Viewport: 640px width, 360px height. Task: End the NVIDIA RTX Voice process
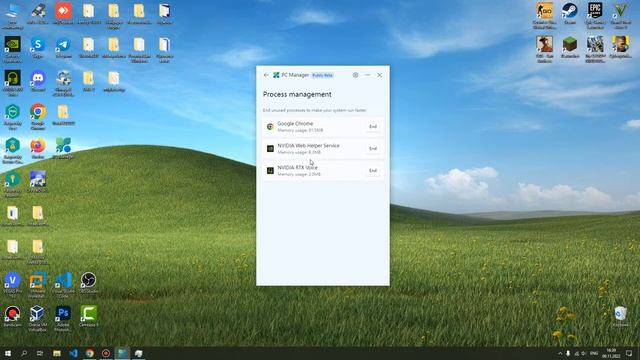coord(373,171)
